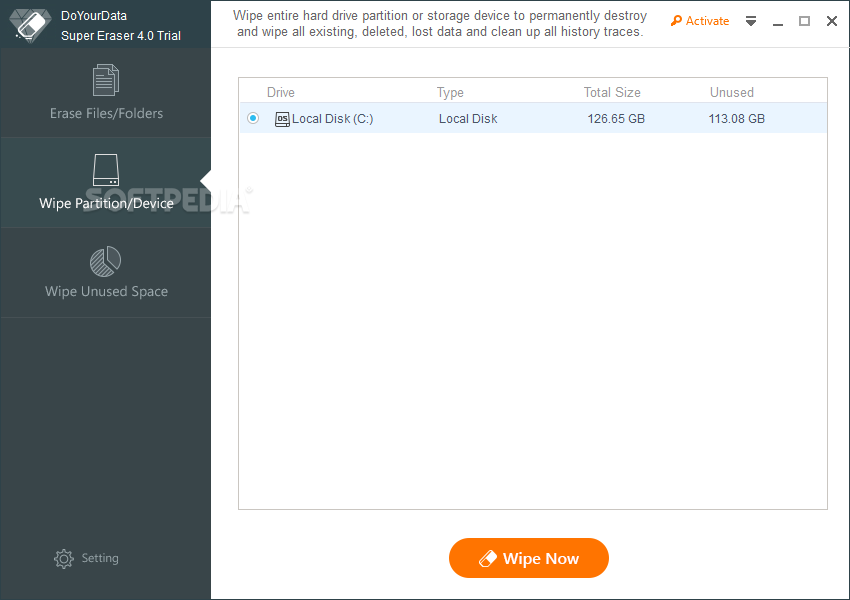Screen dimensions: 850x600
Task: Close the Super Eraser window
Action: [832, 21]
